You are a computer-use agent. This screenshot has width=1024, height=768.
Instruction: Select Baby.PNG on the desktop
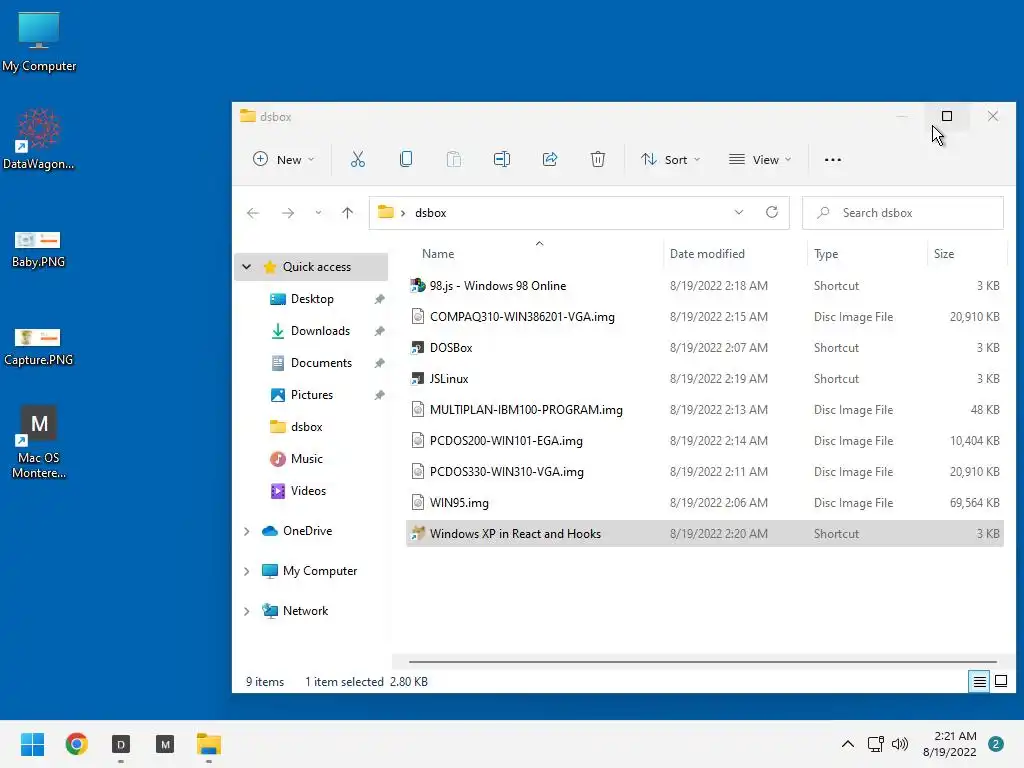tap(39, 250)
